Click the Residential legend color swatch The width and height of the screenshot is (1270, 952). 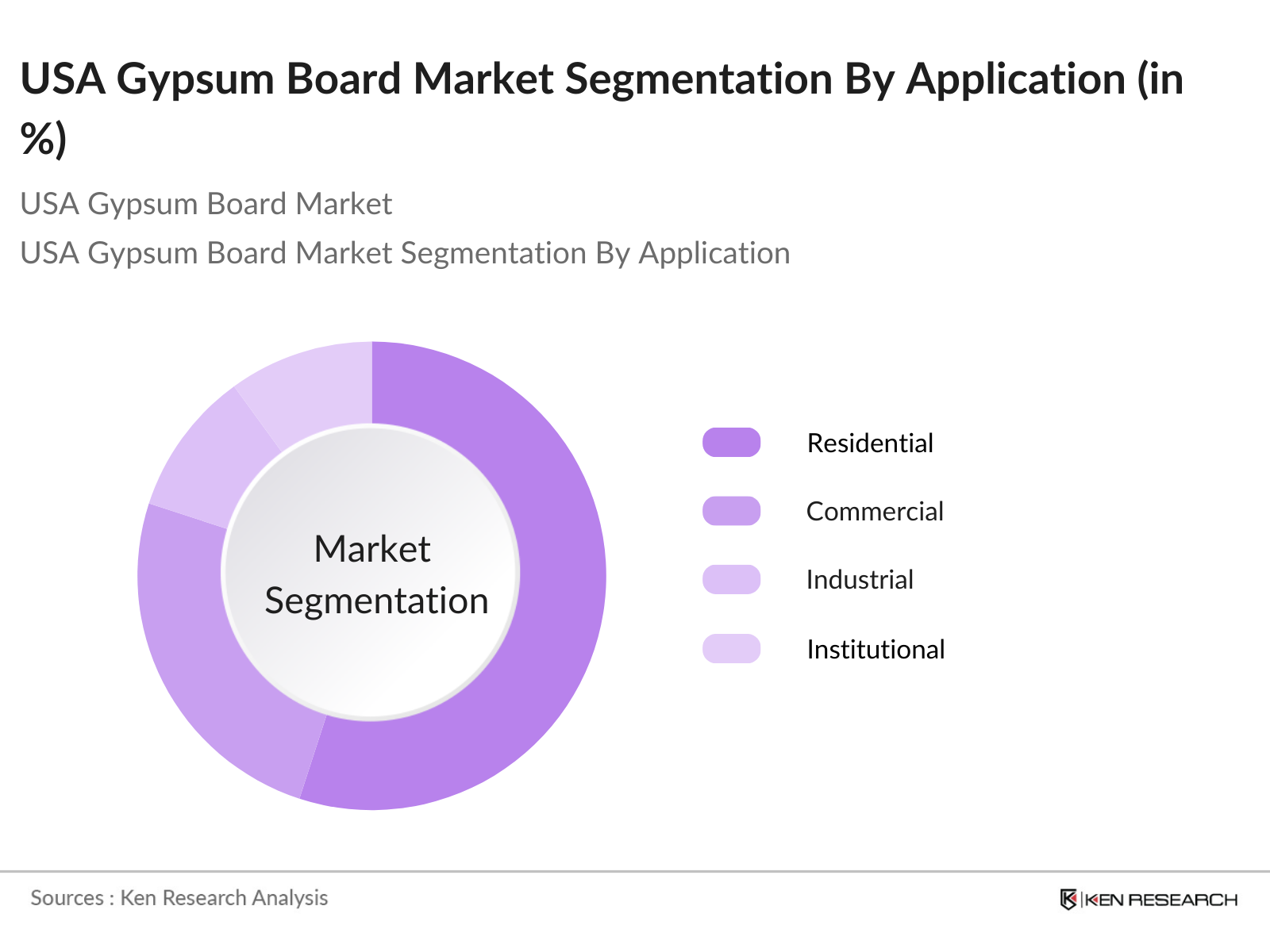click(731, 443)
